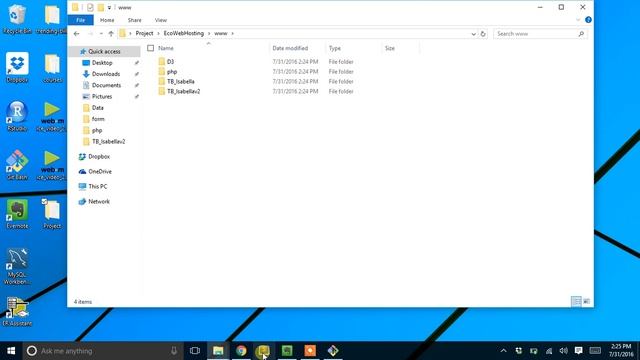Refresh the www folder view
The image size is (640, 360).
(483, 34)
